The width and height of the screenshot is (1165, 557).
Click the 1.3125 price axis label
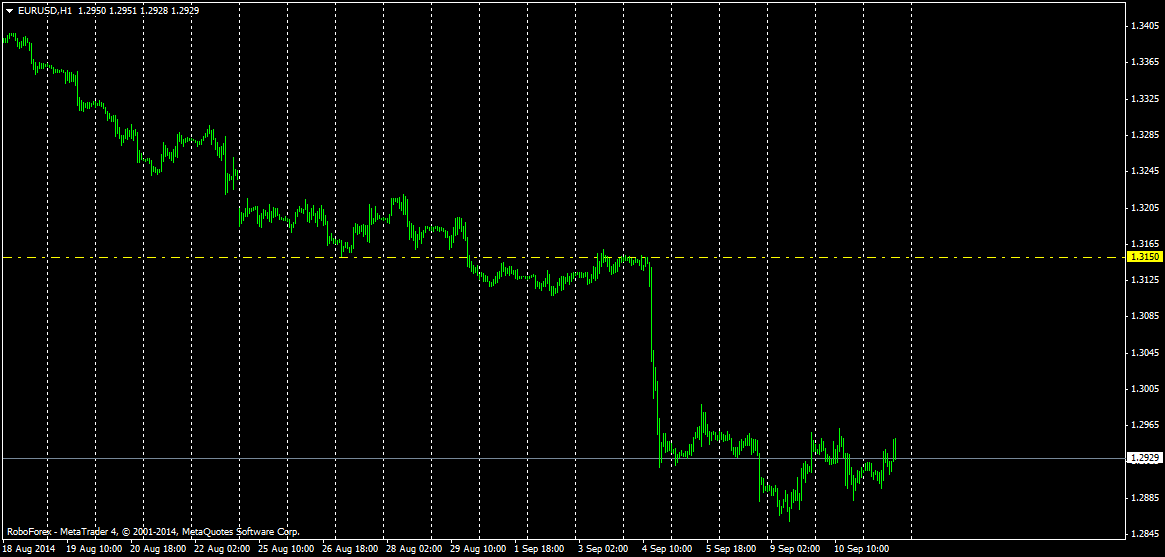click(1143, 280)
